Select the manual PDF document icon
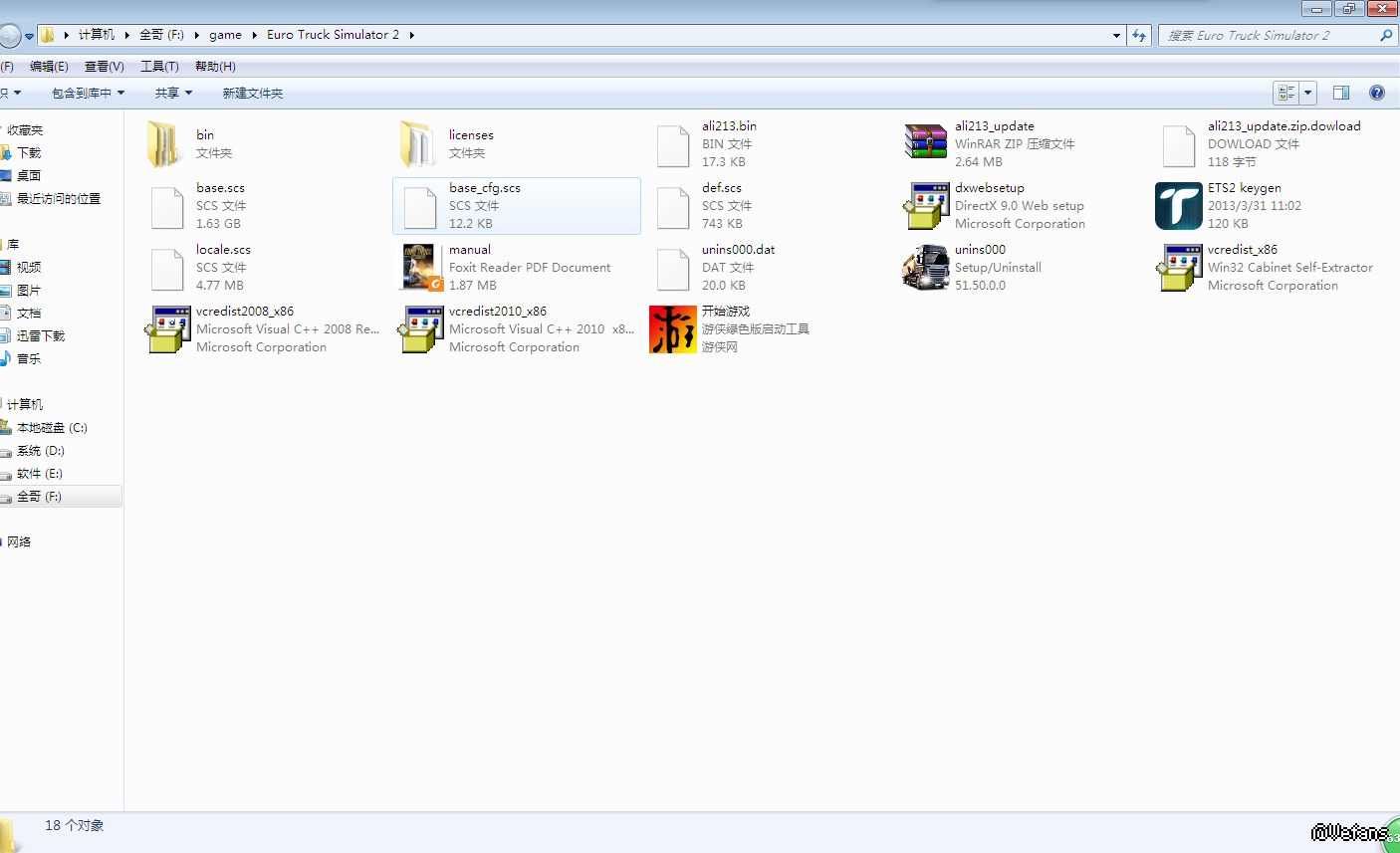 [x=422, y=268]
